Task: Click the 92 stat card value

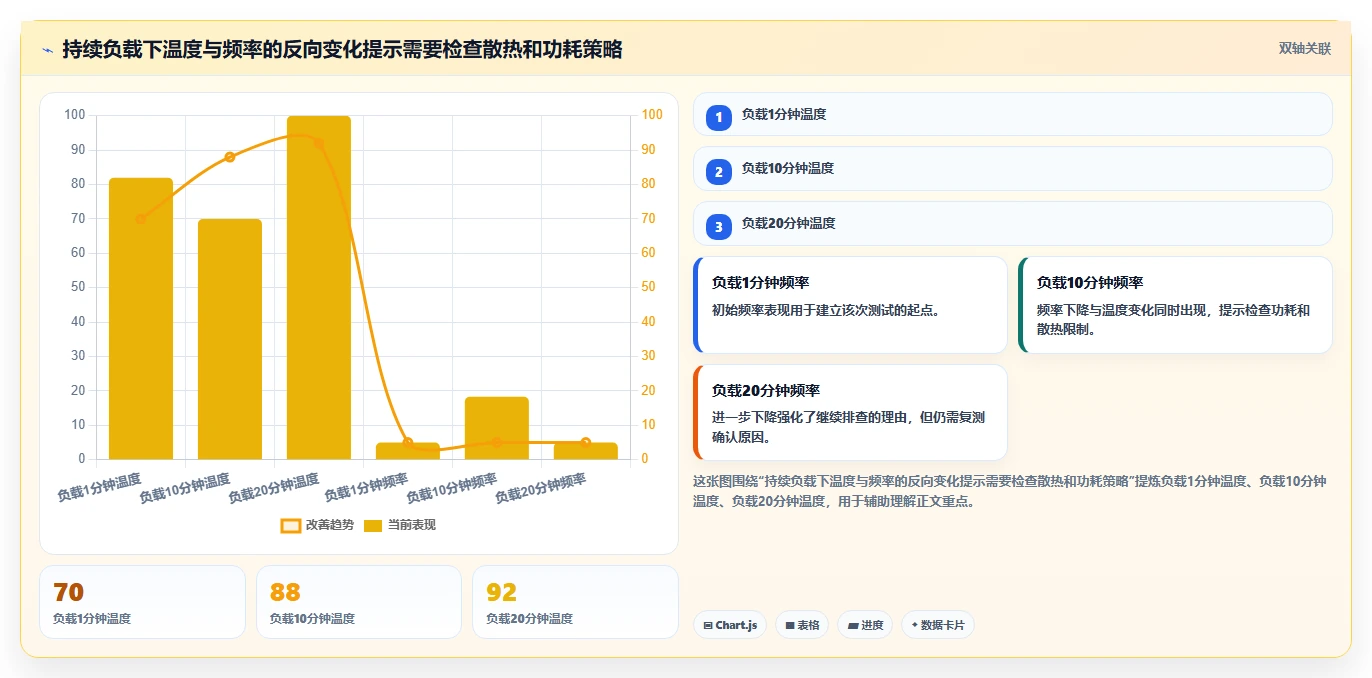Action: [501, 592]
